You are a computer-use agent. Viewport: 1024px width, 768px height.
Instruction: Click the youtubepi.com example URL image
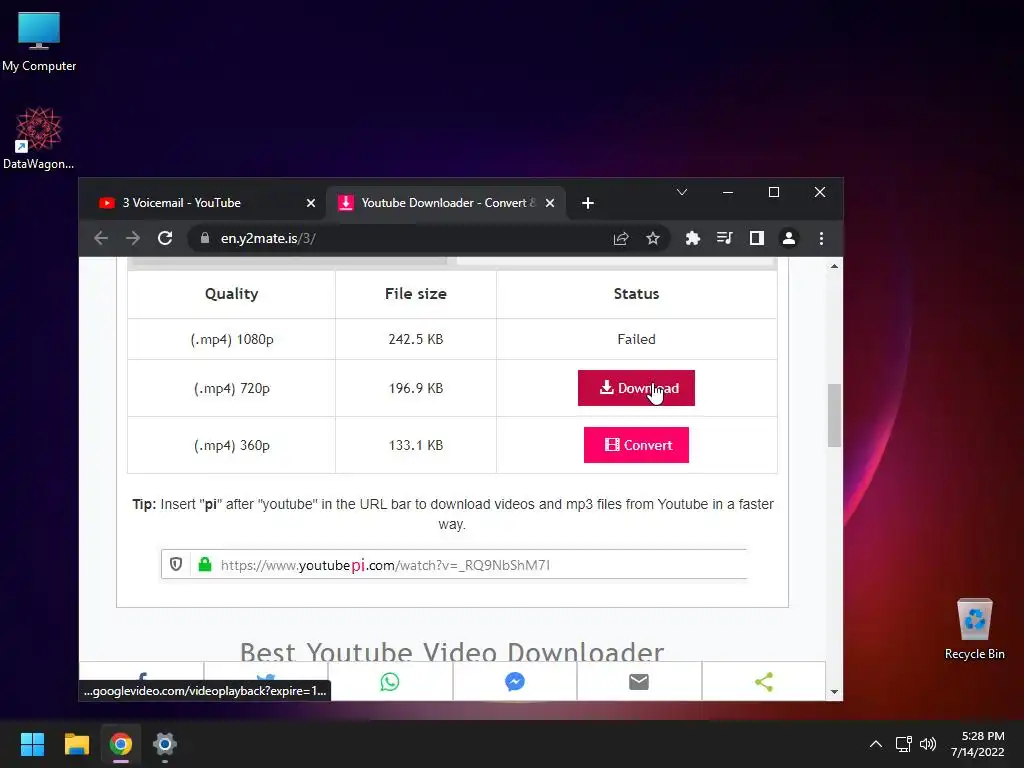(x=454, y=564)
